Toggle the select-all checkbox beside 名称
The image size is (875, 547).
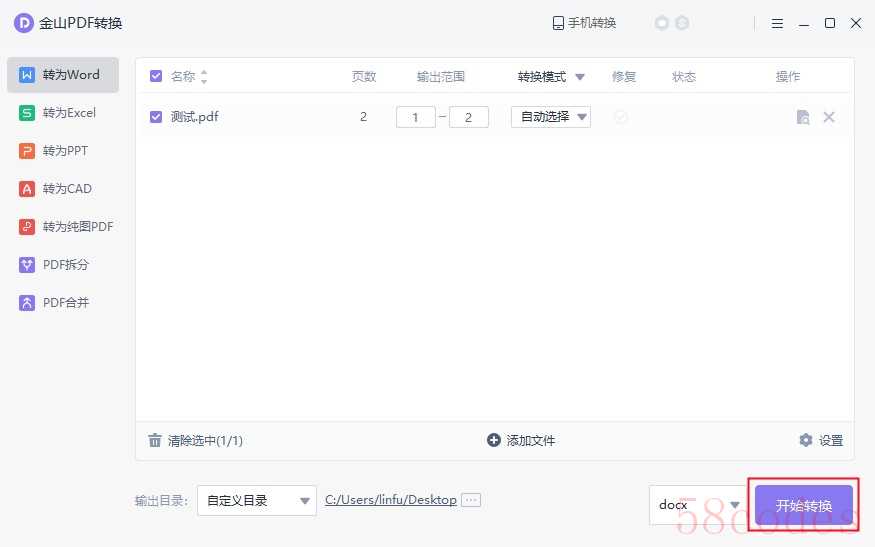pyautogui.click(x=156, y=76)
